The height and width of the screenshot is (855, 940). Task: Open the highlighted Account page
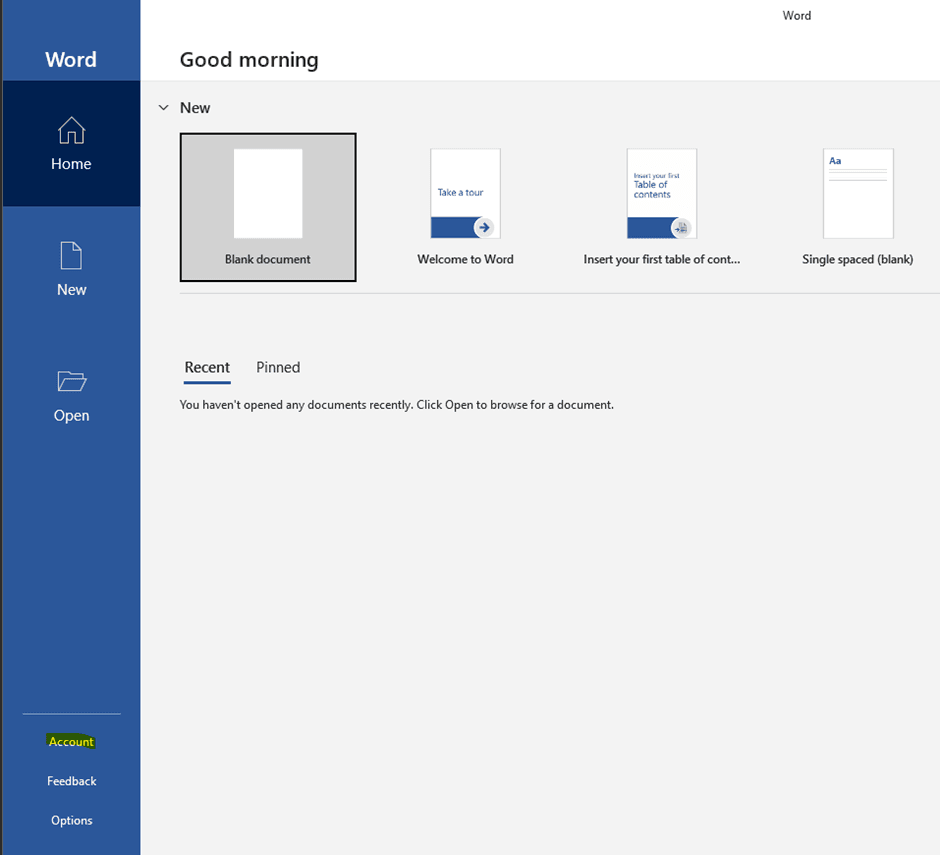[71, 742]
